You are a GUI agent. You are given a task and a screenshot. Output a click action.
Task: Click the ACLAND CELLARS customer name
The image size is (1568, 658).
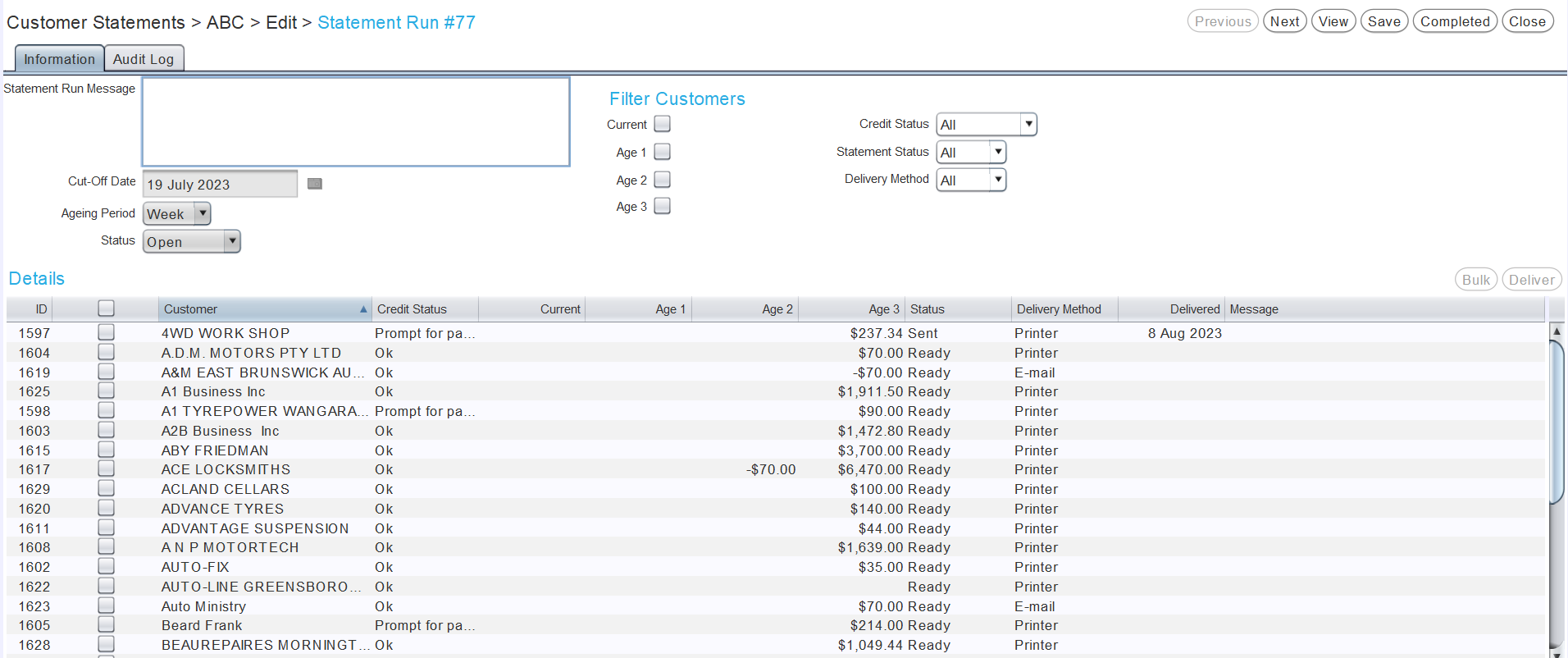point(226,489)
